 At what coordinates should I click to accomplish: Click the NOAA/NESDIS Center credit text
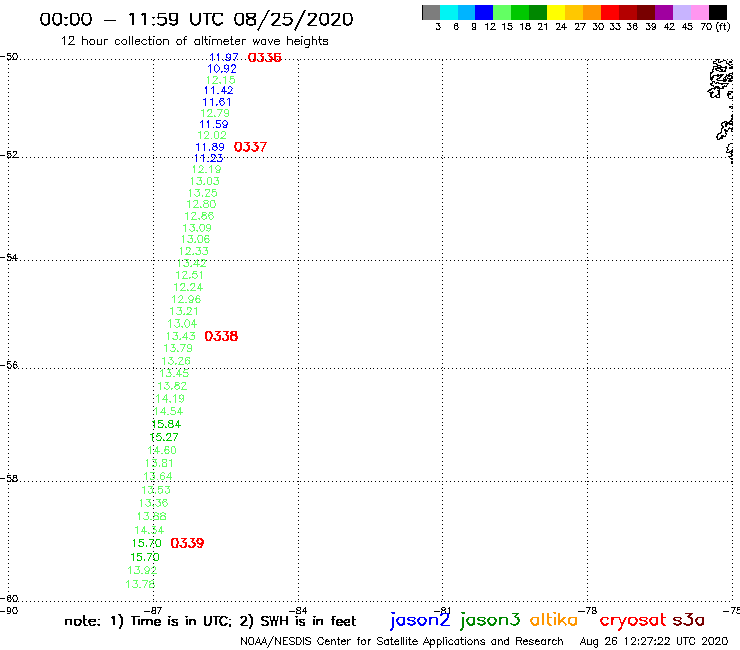[402, 641]
